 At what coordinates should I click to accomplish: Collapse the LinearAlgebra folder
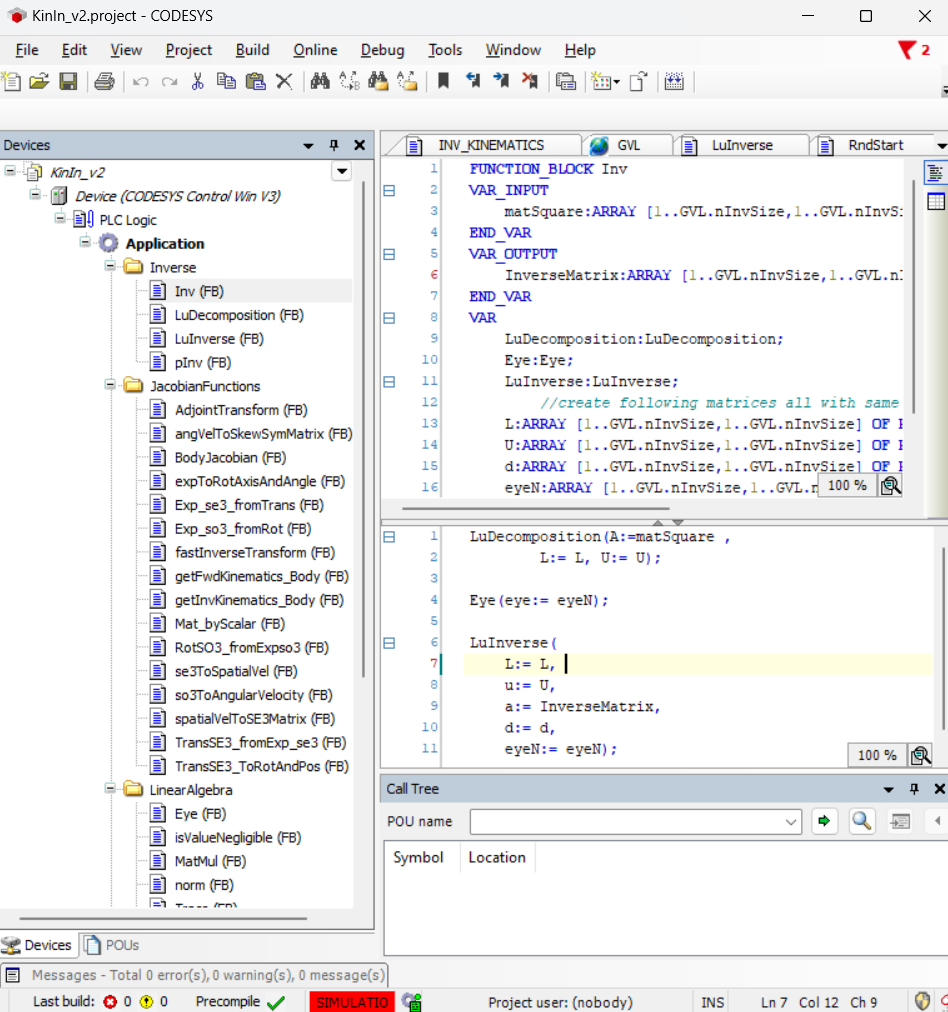[x=110, y=789]
